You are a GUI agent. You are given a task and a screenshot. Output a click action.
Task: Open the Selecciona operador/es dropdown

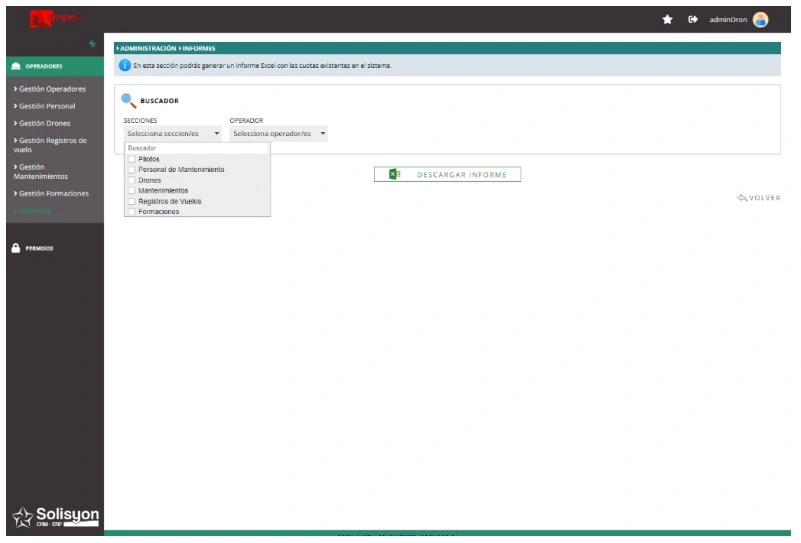[278, 133]
